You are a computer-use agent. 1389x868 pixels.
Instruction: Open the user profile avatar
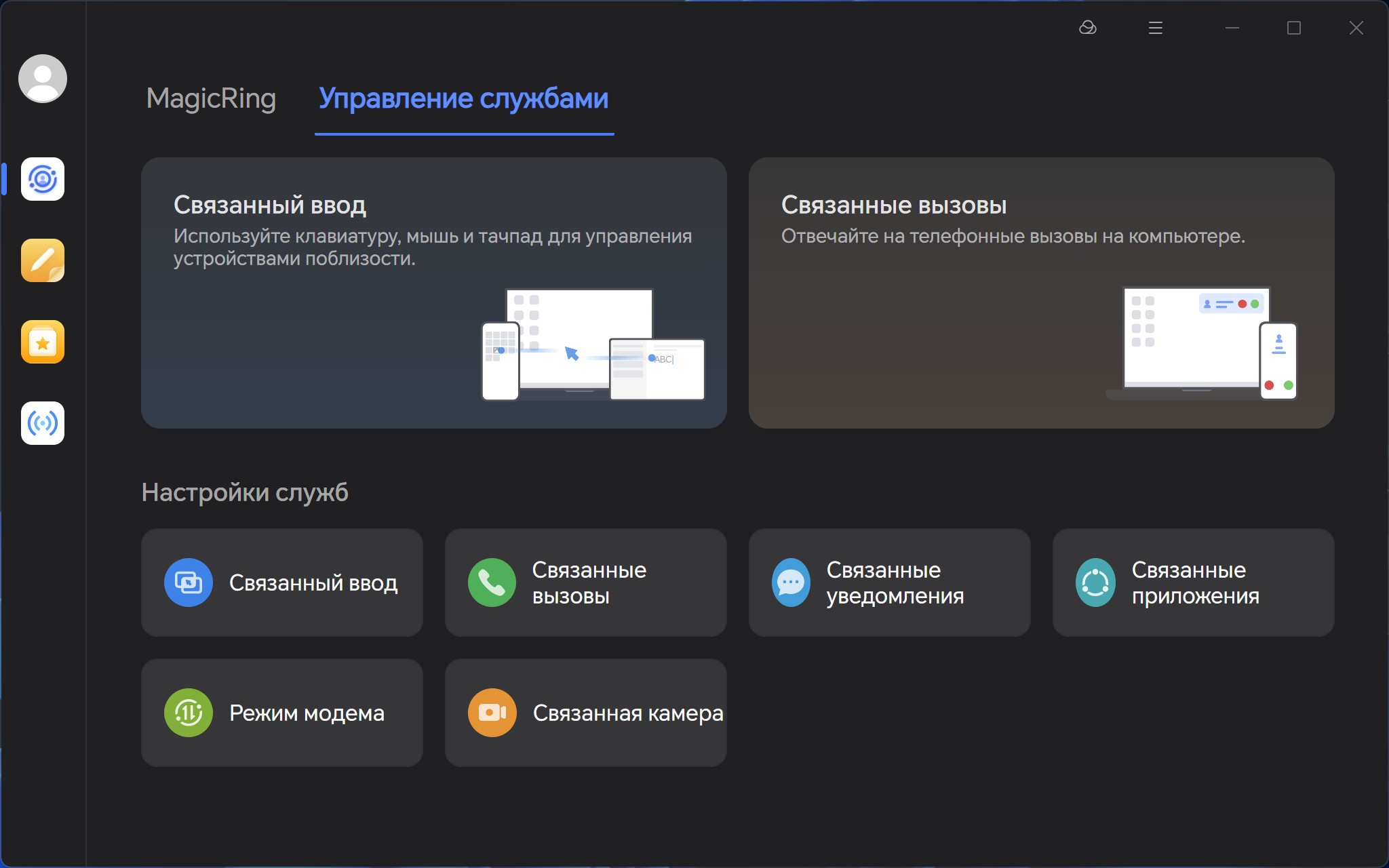43,79
